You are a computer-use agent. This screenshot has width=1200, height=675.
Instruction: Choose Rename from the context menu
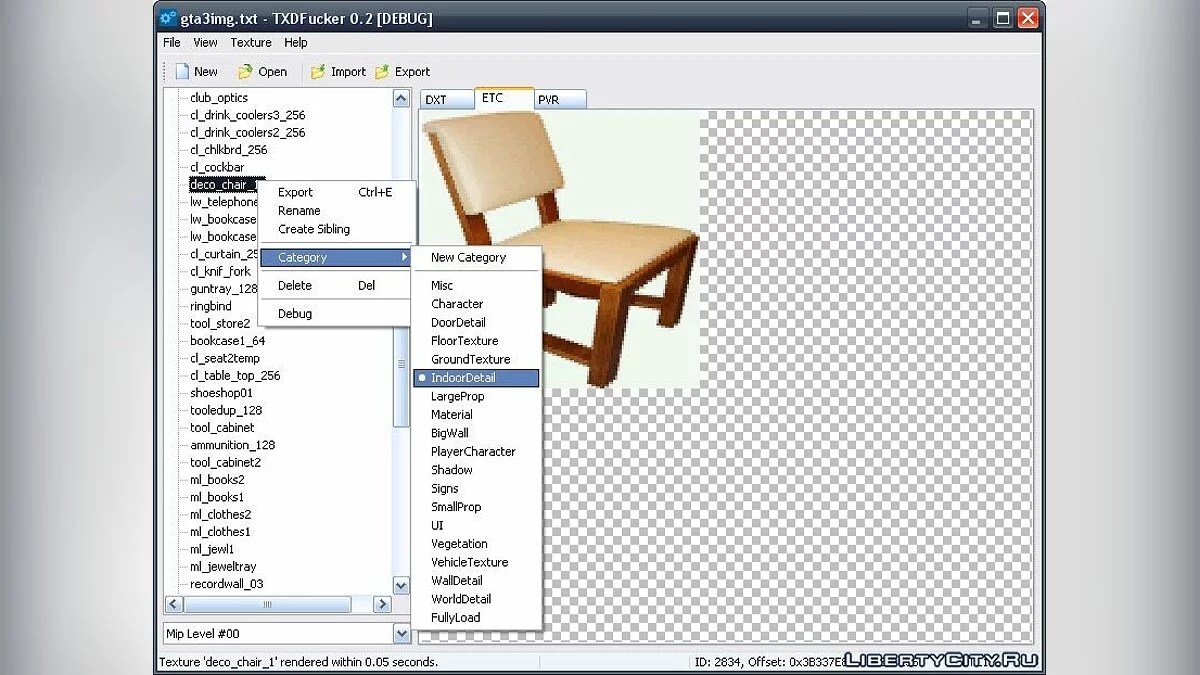[299, 211]
